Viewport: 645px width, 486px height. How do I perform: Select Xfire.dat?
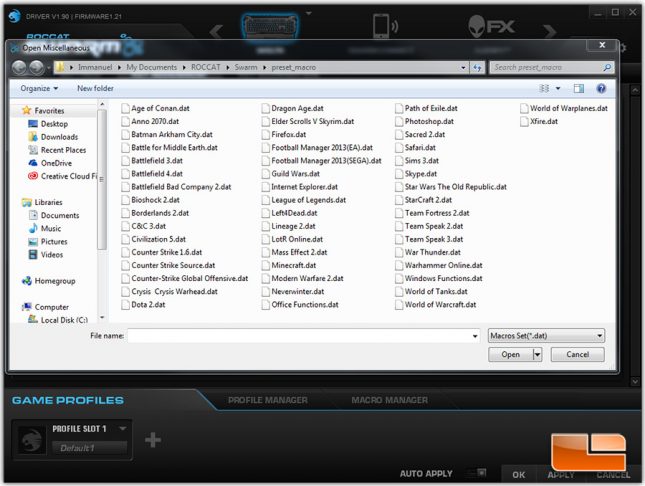pyautogui.click(x=539, y=121)
